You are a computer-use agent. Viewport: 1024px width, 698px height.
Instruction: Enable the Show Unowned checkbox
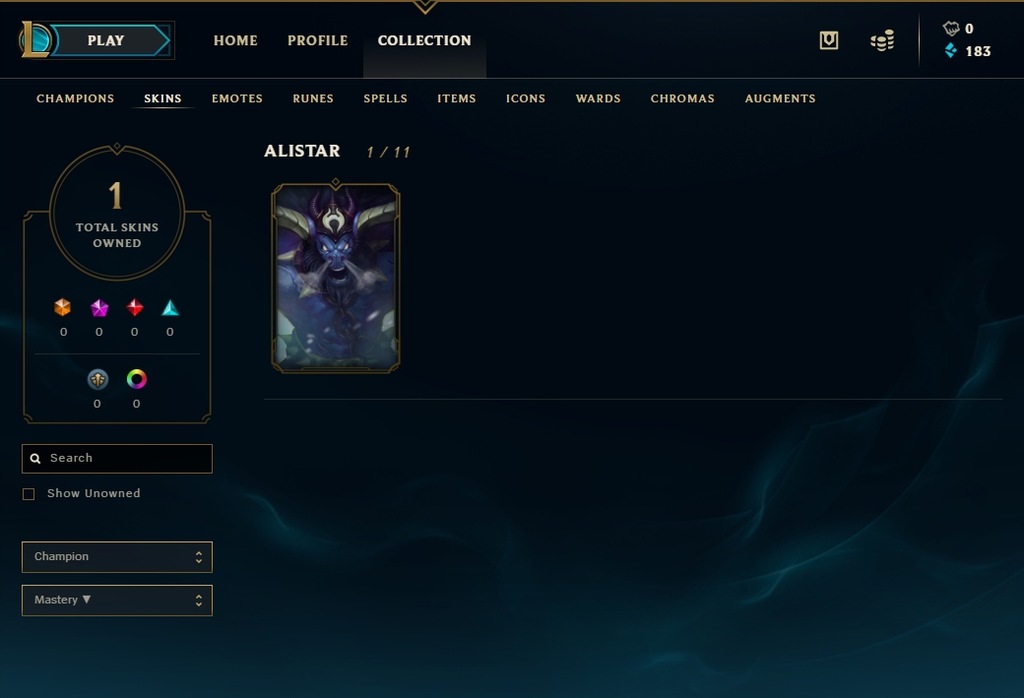[29, 494]
